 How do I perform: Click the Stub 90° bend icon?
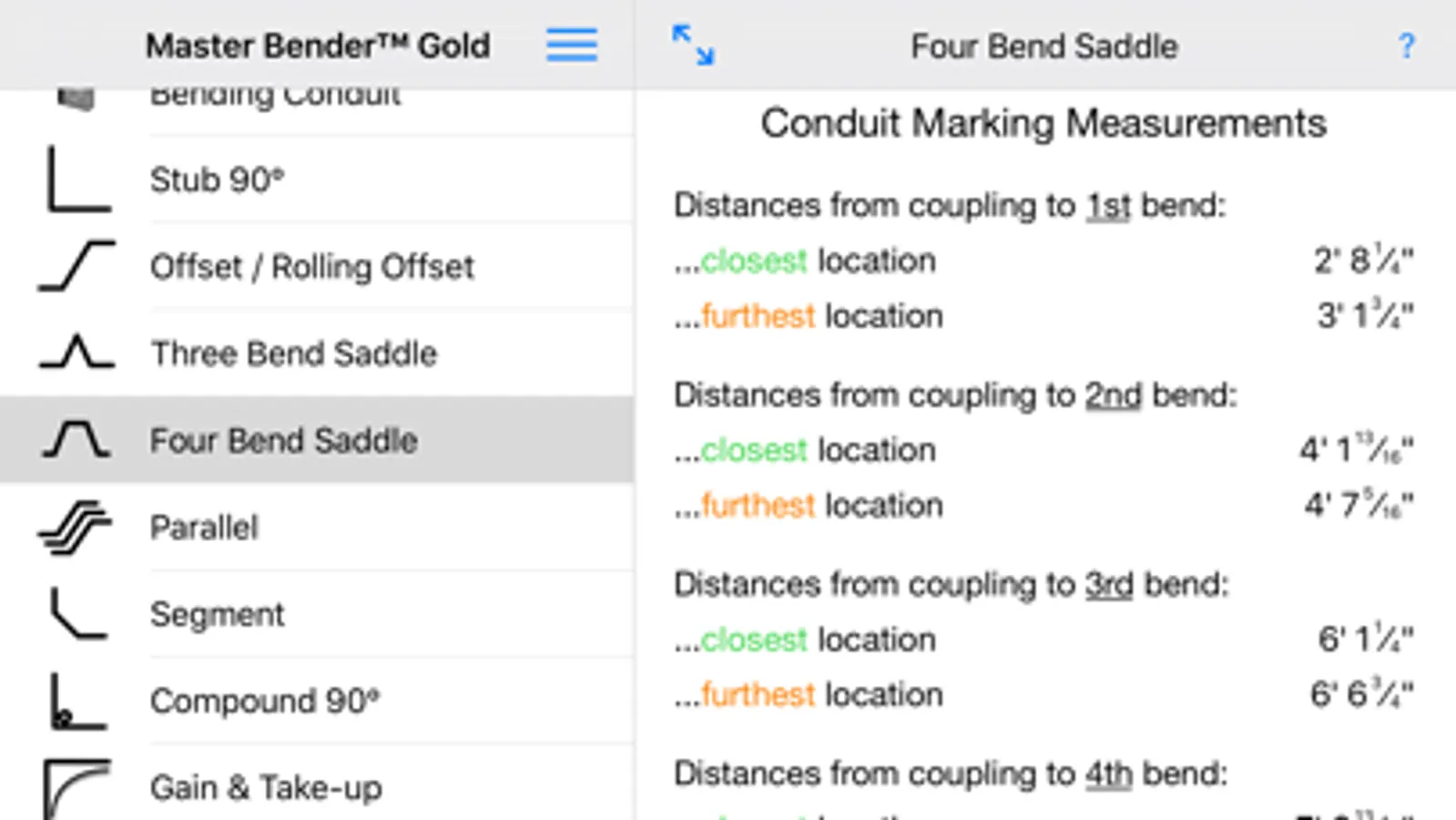click(x=77, y=179)
